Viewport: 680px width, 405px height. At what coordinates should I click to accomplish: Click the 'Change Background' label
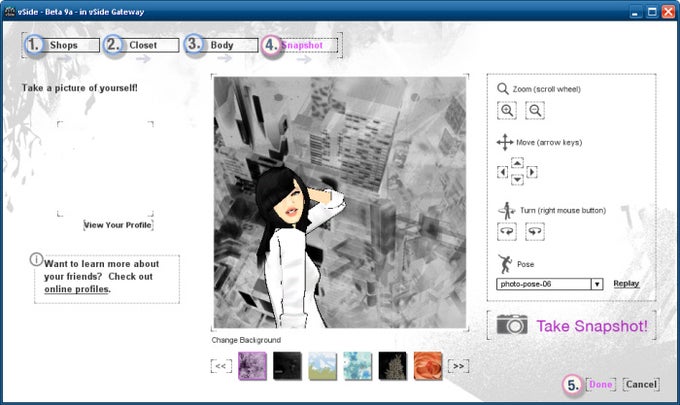coord(246,340)
